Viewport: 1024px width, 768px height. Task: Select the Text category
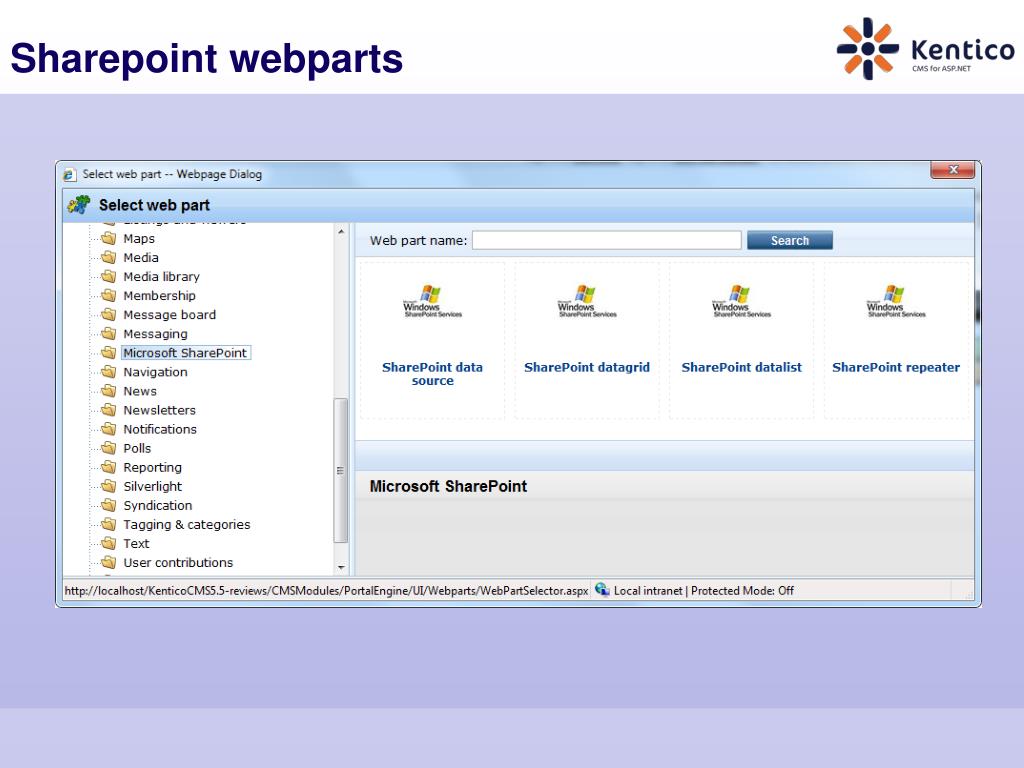coord(136,543)
